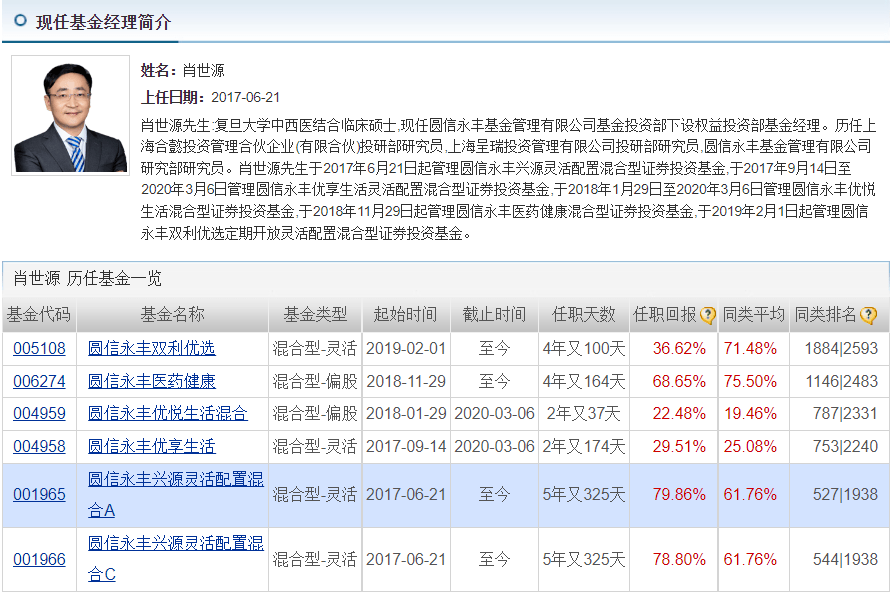Click the 基金代码 column header
The image size is (894, 597).
[39, 315]
